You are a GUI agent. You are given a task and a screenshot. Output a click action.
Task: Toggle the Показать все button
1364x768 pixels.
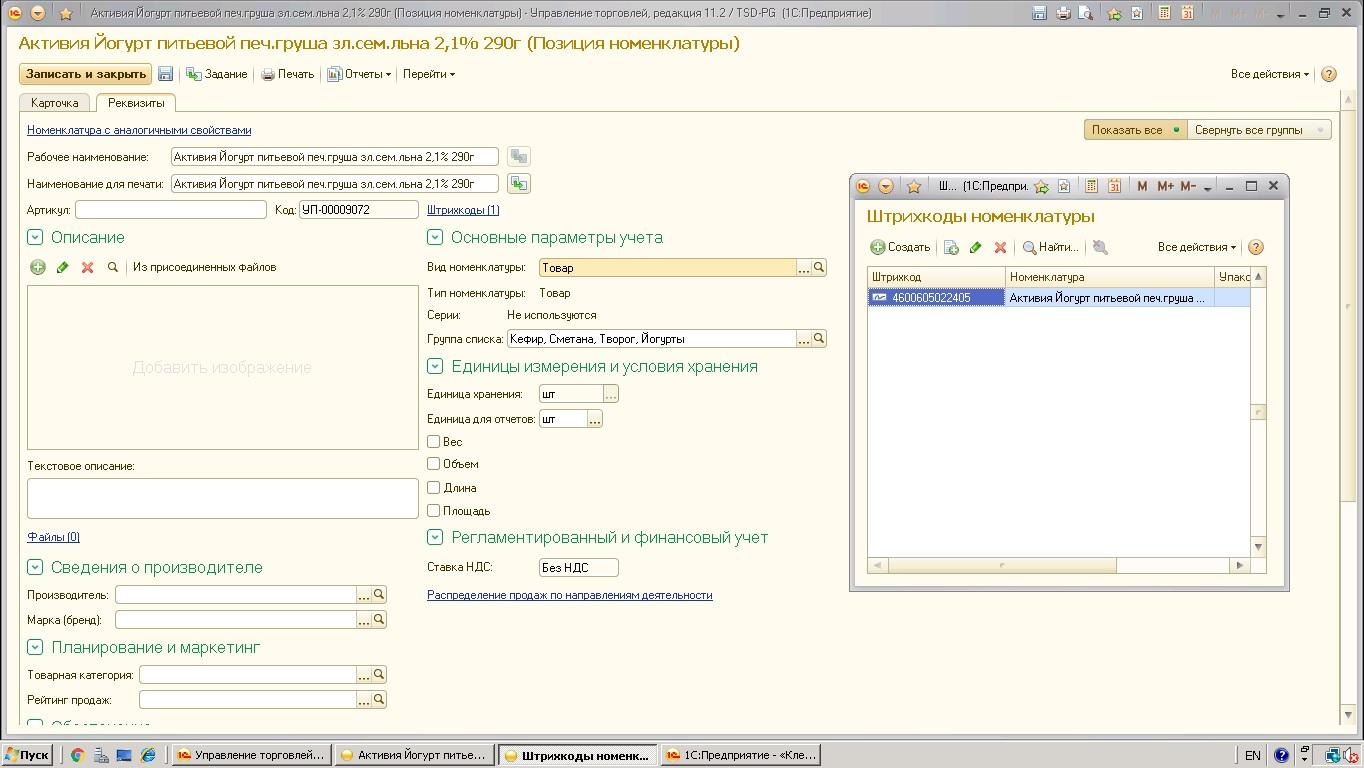1136,130
